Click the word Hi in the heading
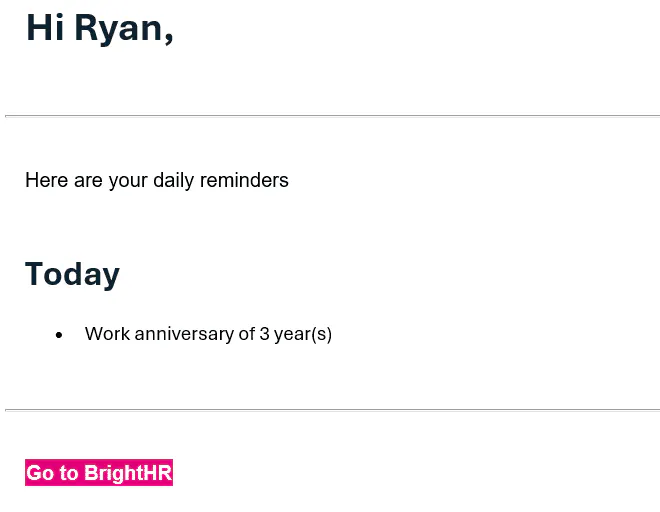 (45, 28)
